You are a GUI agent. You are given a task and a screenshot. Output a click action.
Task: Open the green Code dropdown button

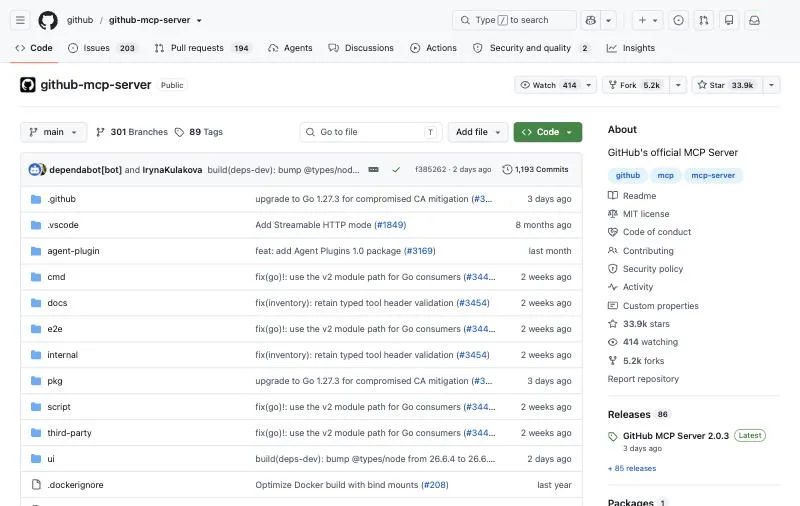(x=547, y=132)
